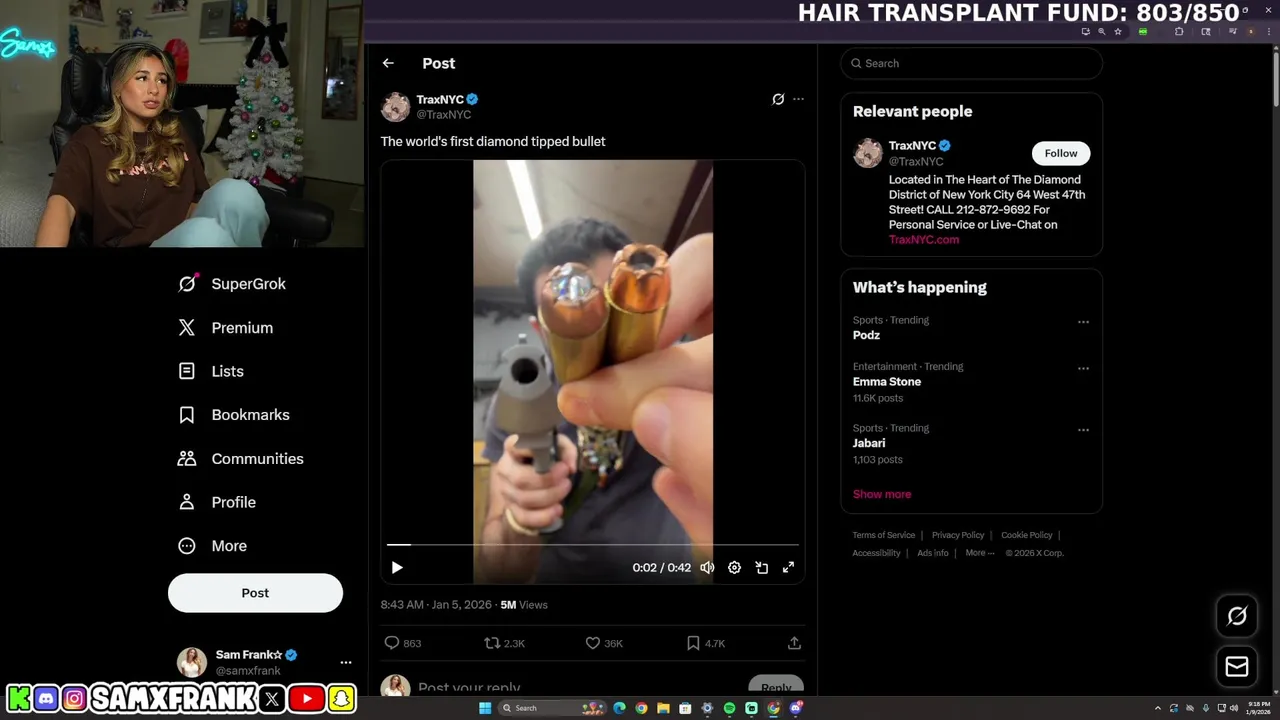Open Lists in the sidebar
The width and height of the screenshot is (1280, 720).
point(211,371)
